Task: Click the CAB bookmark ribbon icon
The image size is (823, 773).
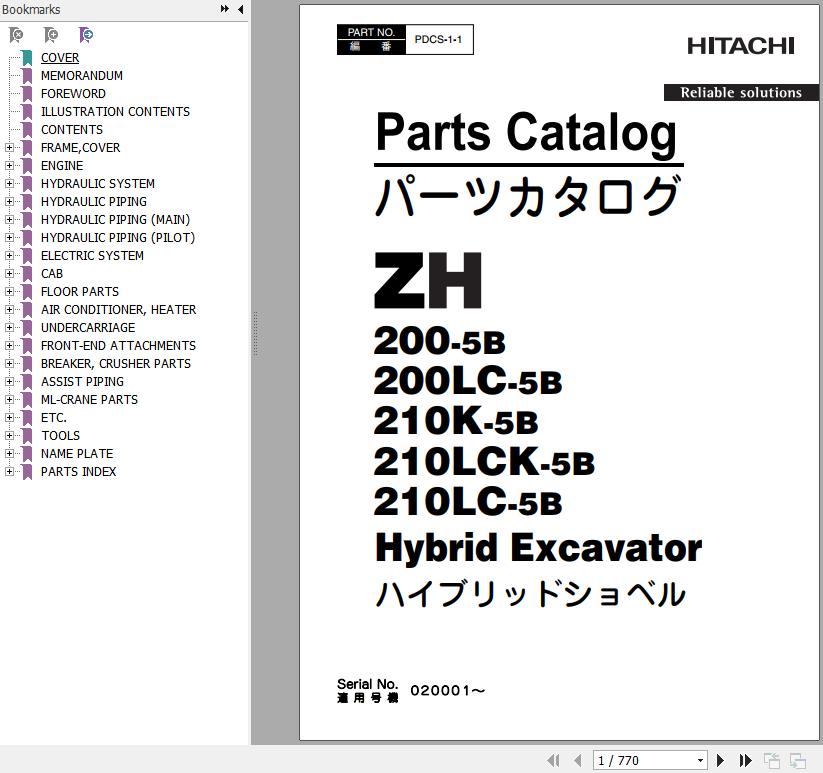Action: pyautogui.click(x=27, y=273)
